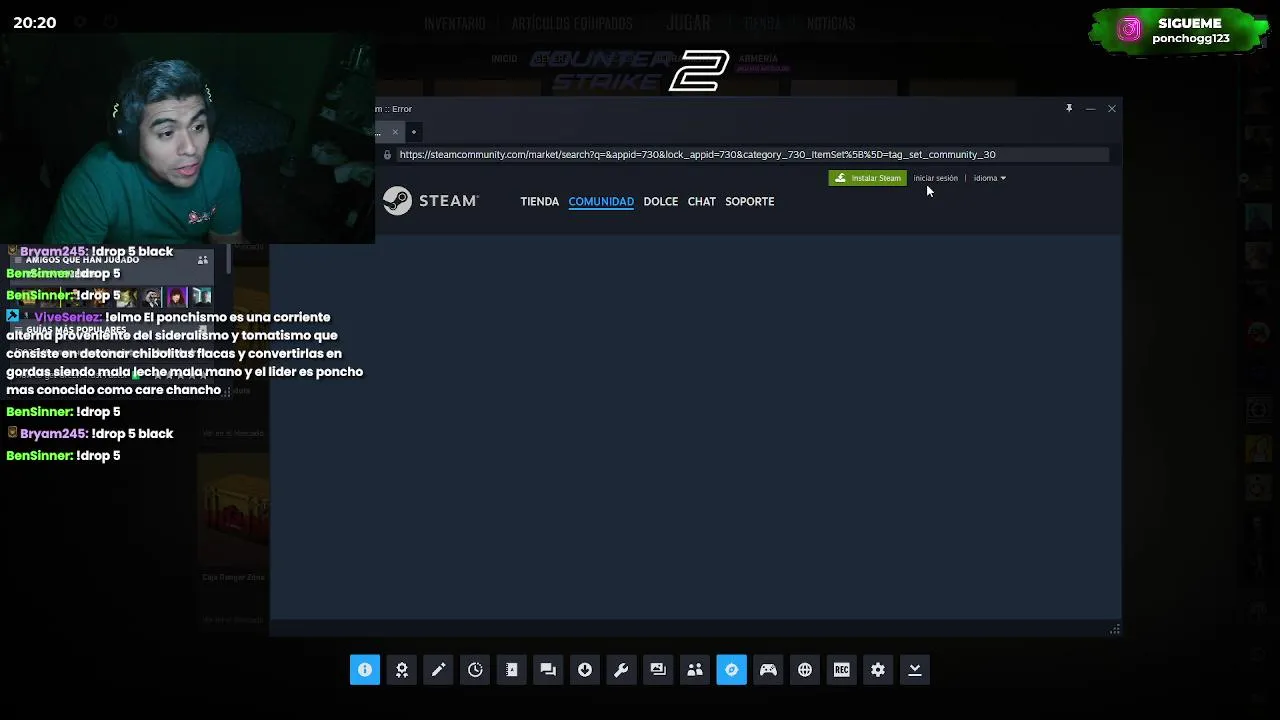Viewport: 1280px width, 720px height.
Task: Open the SOPORTE page menu item
Action: (749, 201)
